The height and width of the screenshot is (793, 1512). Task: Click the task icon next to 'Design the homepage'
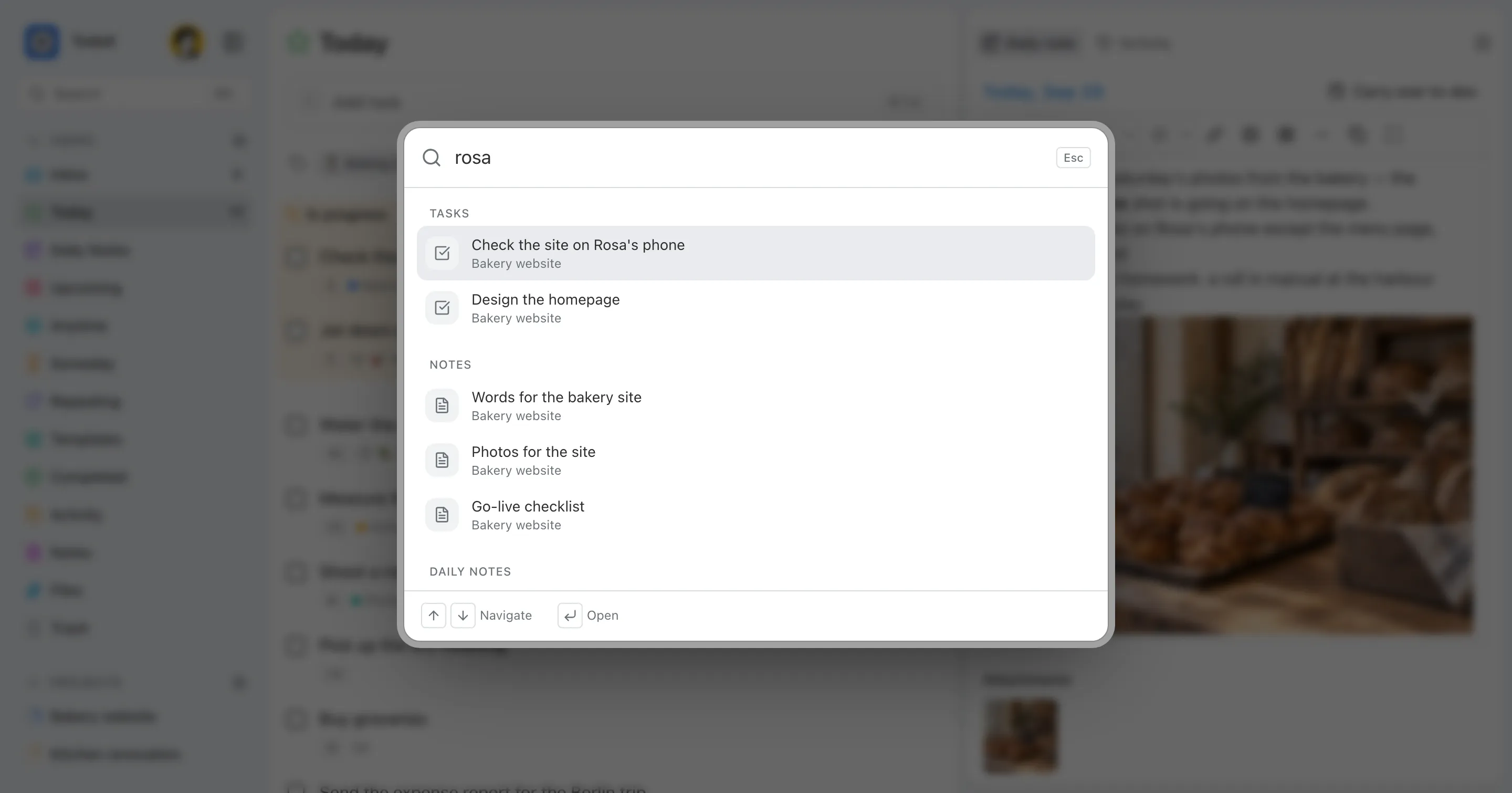[442, 308]
